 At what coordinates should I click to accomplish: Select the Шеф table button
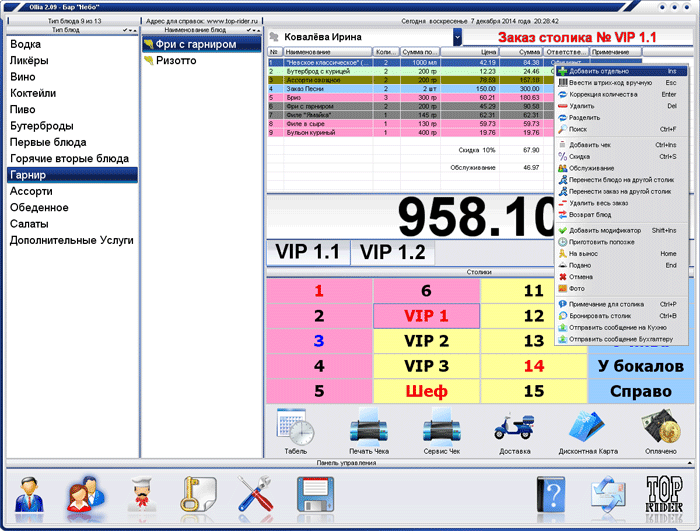point(426,391)
